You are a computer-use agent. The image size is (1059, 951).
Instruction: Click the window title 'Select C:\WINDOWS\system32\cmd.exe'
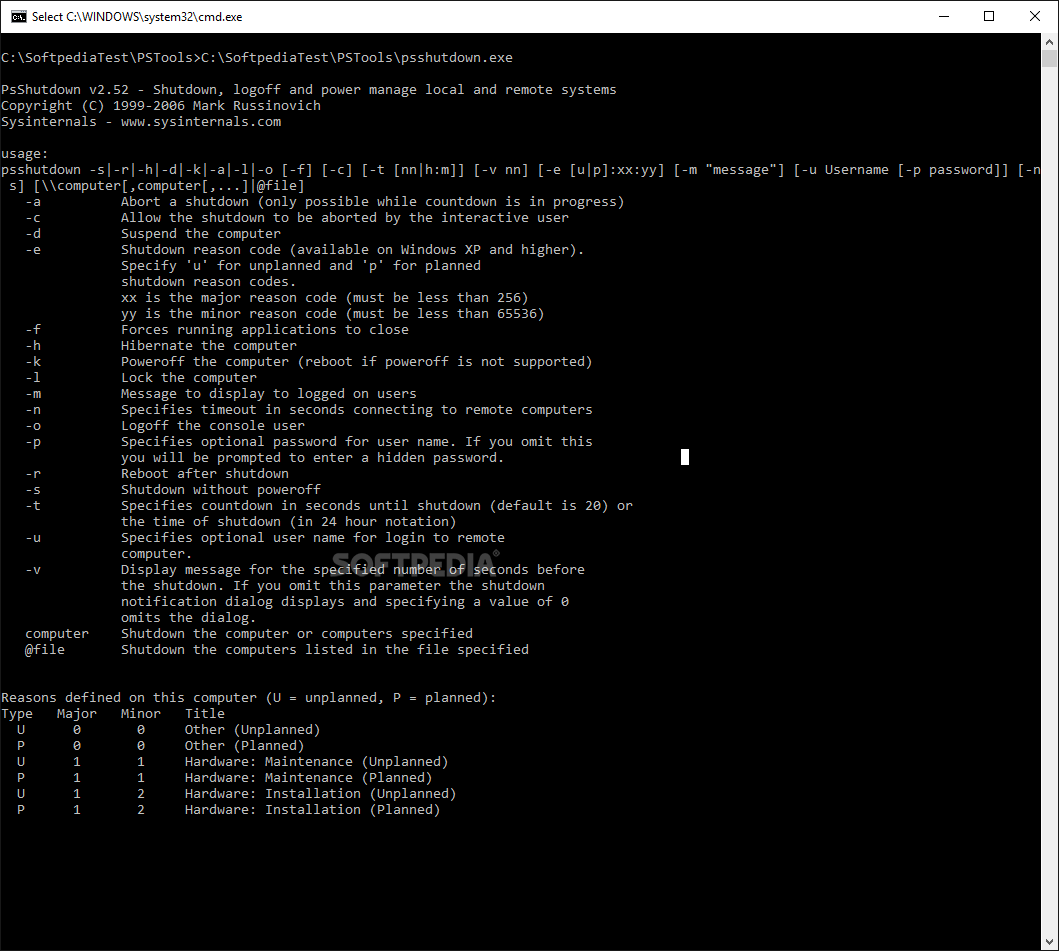click(137, 17)
